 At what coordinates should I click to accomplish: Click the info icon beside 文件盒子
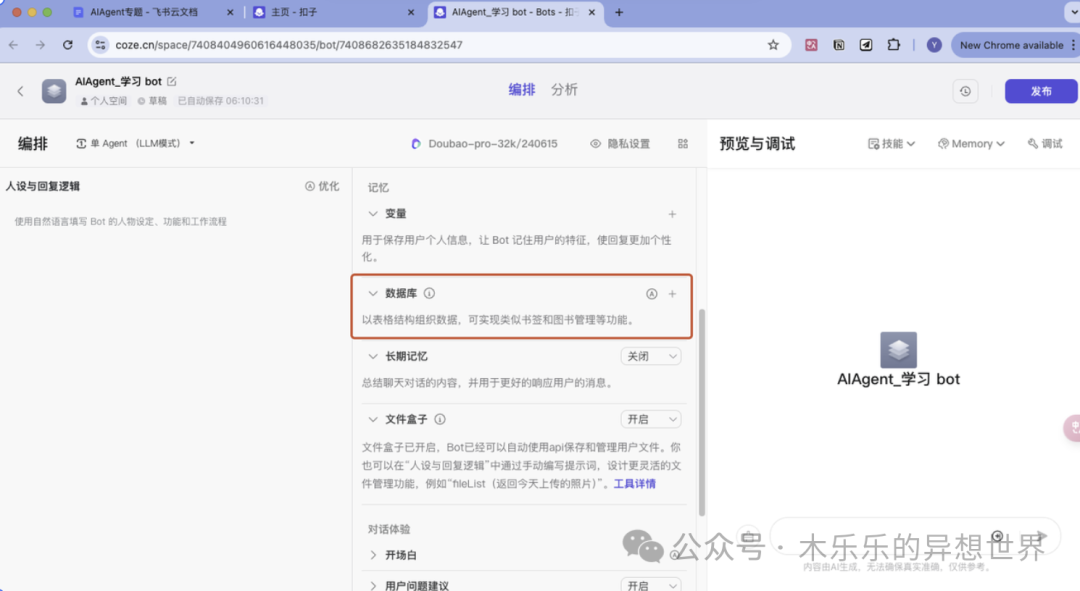tap(440, 420)
